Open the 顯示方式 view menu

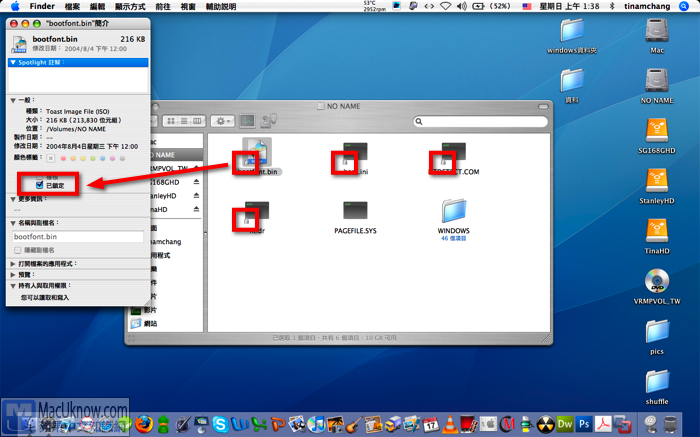(x=130, y=6)
